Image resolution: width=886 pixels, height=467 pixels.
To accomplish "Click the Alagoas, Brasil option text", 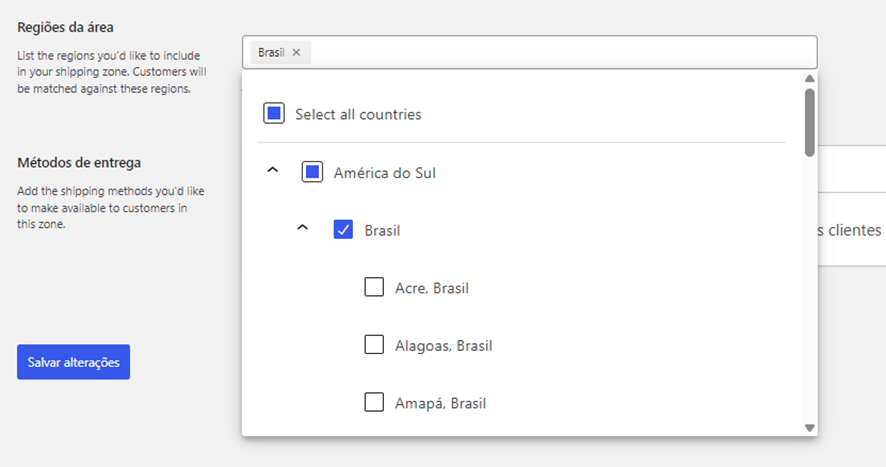I will tap(444, 346).
